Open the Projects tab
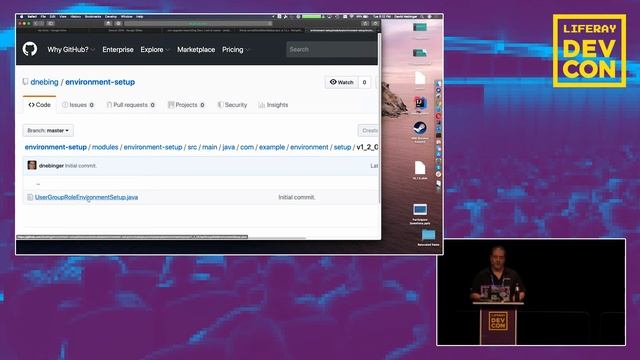Viewport: 640px width, 360px height. pos(186,105)
